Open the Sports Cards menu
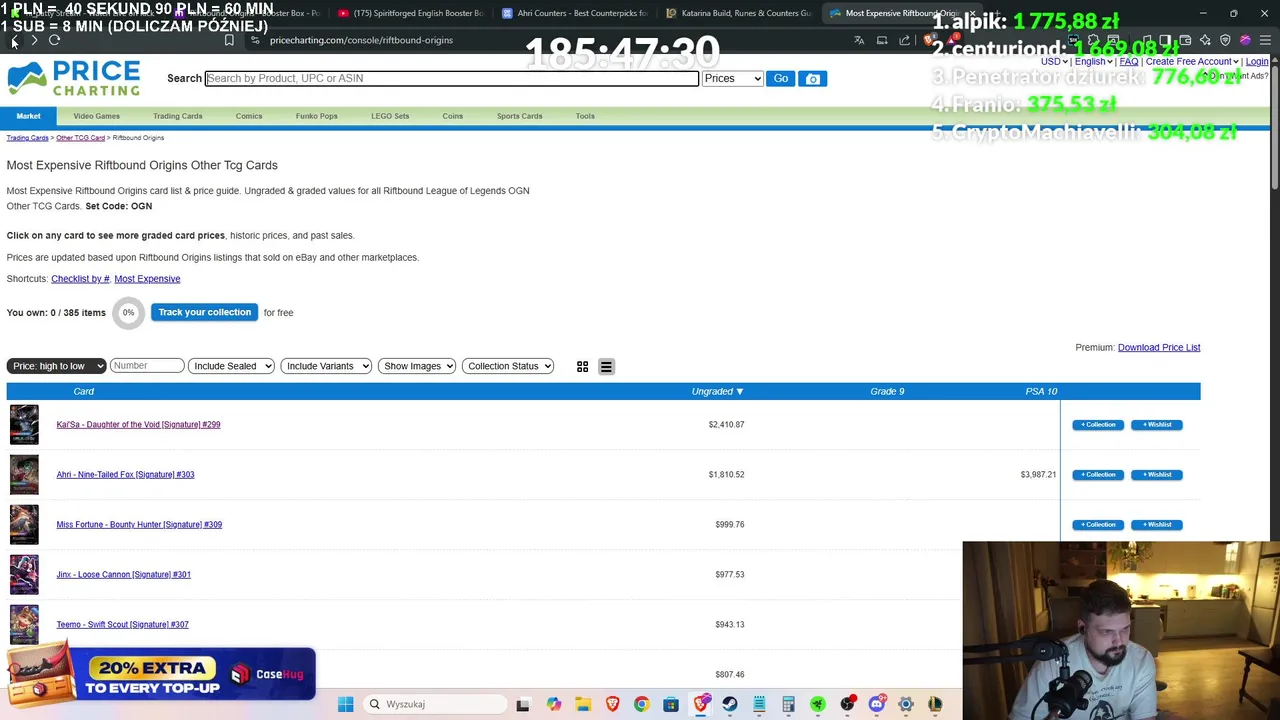The height and width of the screenshot is (720, 1280). pos(520,116)
